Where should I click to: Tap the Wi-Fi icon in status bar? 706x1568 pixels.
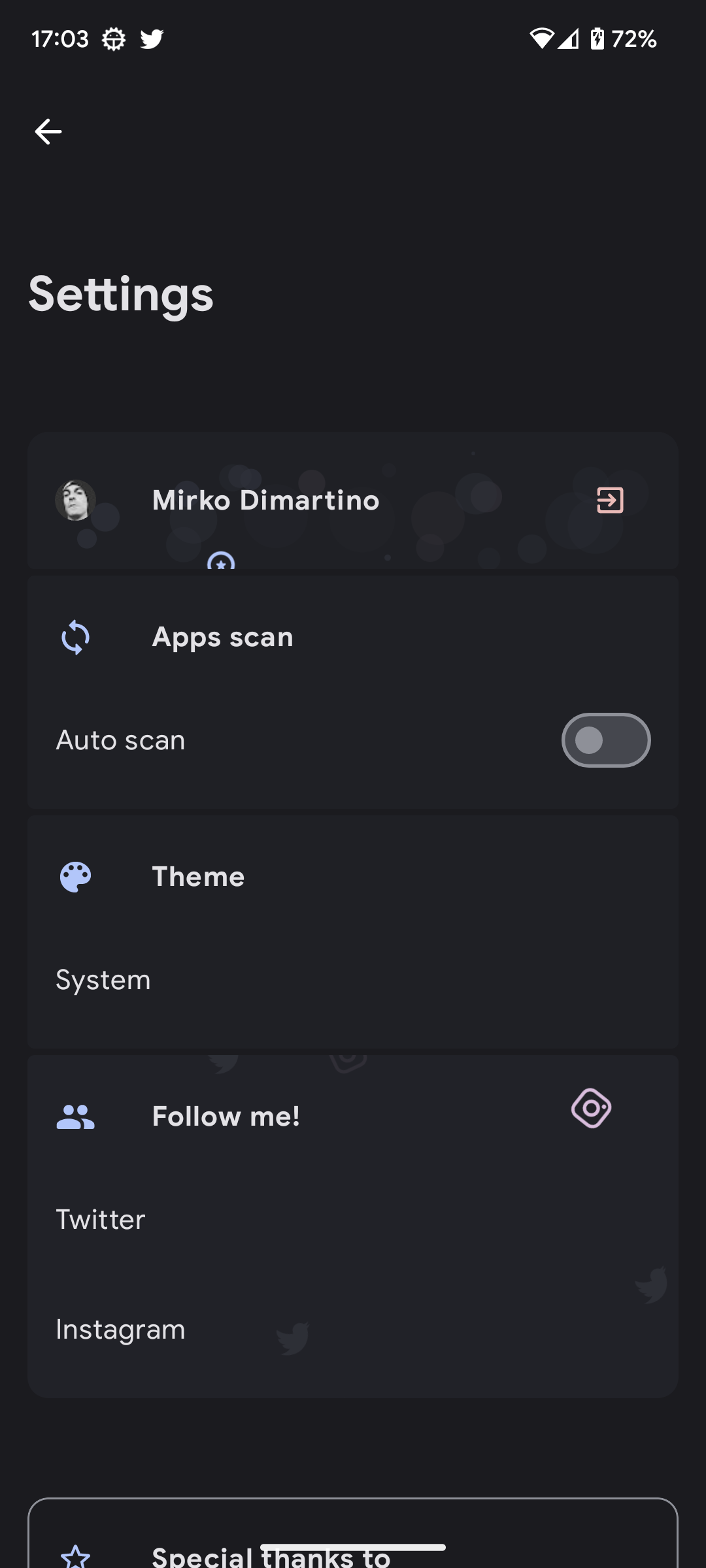coord(541,39)
